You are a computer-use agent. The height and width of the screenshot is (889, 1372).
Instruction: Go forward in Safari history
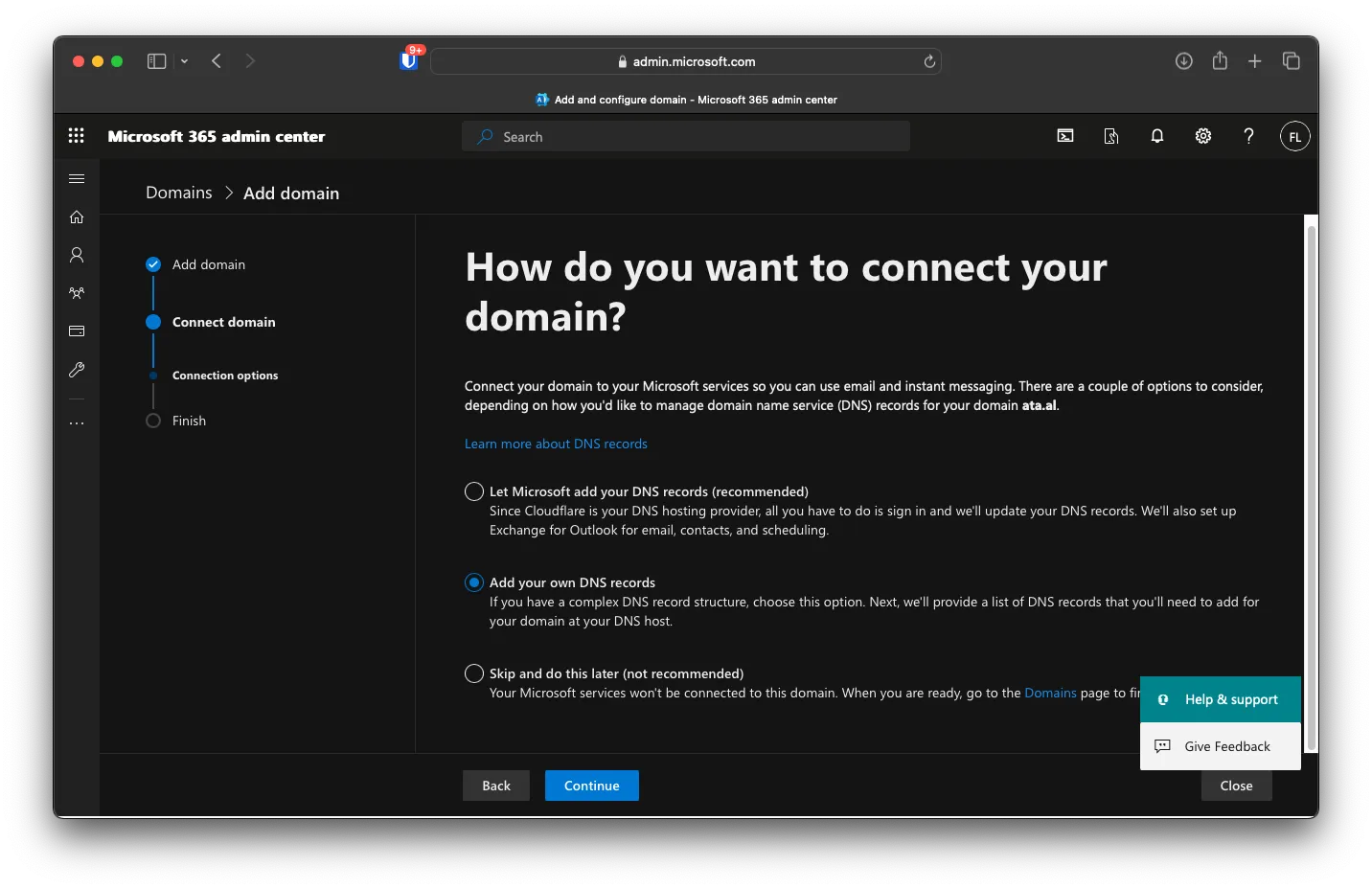pyautogui.click(x=250, y=61)
